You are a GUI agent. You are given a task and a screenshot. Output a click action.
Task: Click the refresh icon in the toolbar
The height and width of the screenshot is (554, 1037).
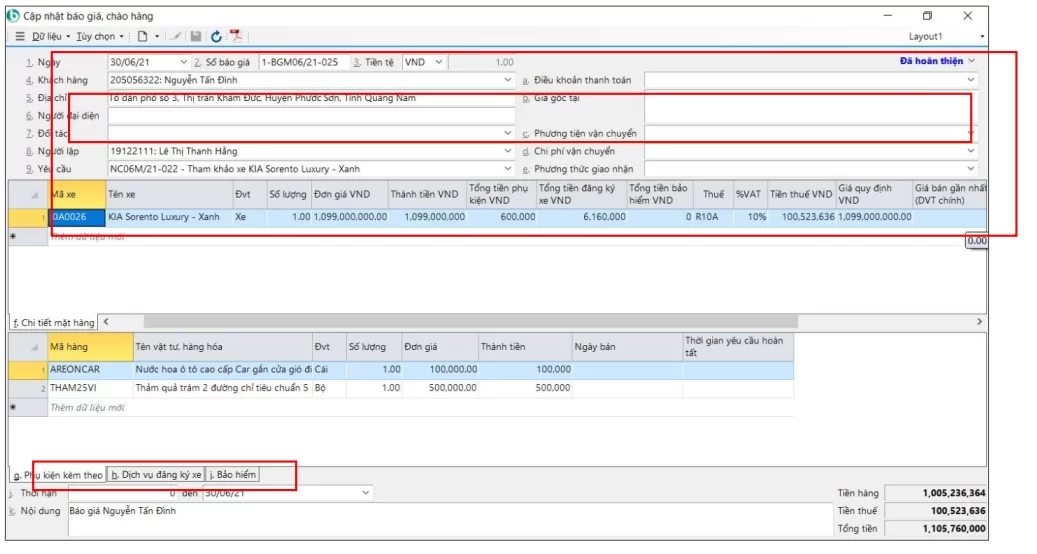click(216, 37)
